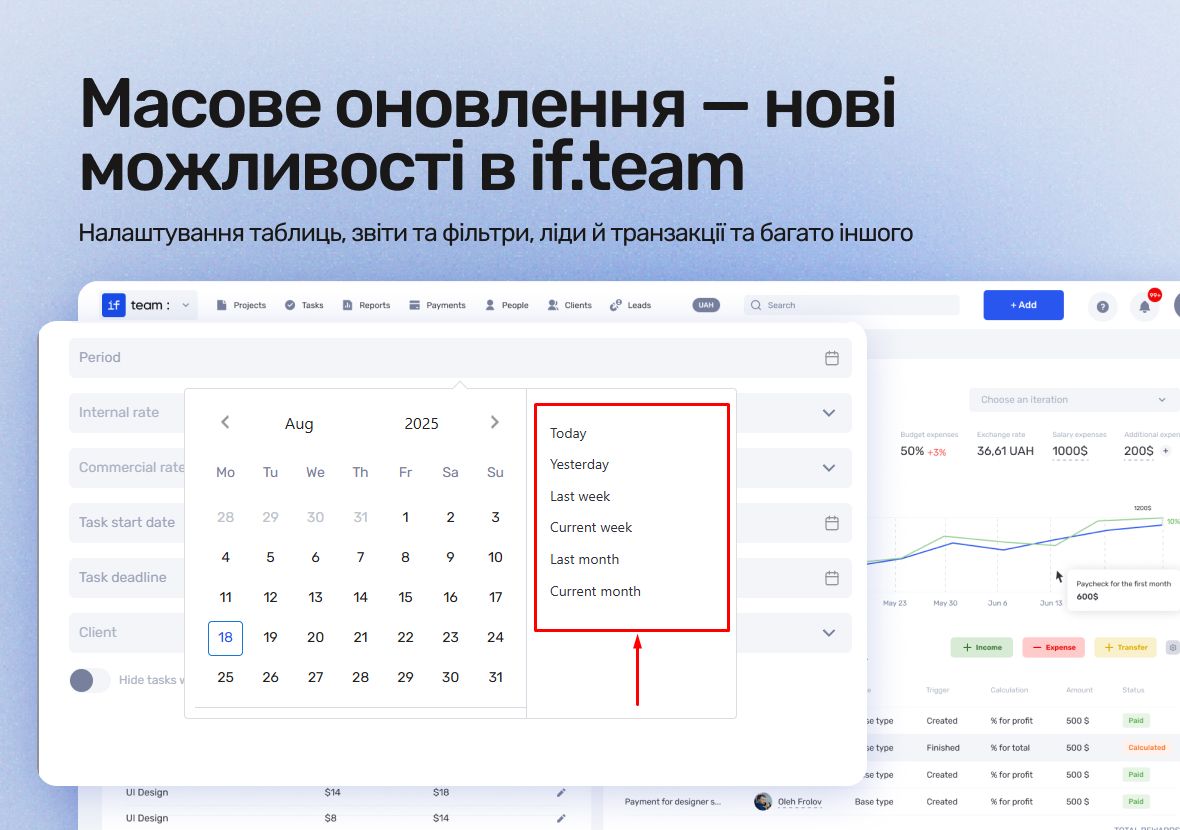
Task: Open the Choose an iteration dropdown
Action: (x=1072, y=400)
